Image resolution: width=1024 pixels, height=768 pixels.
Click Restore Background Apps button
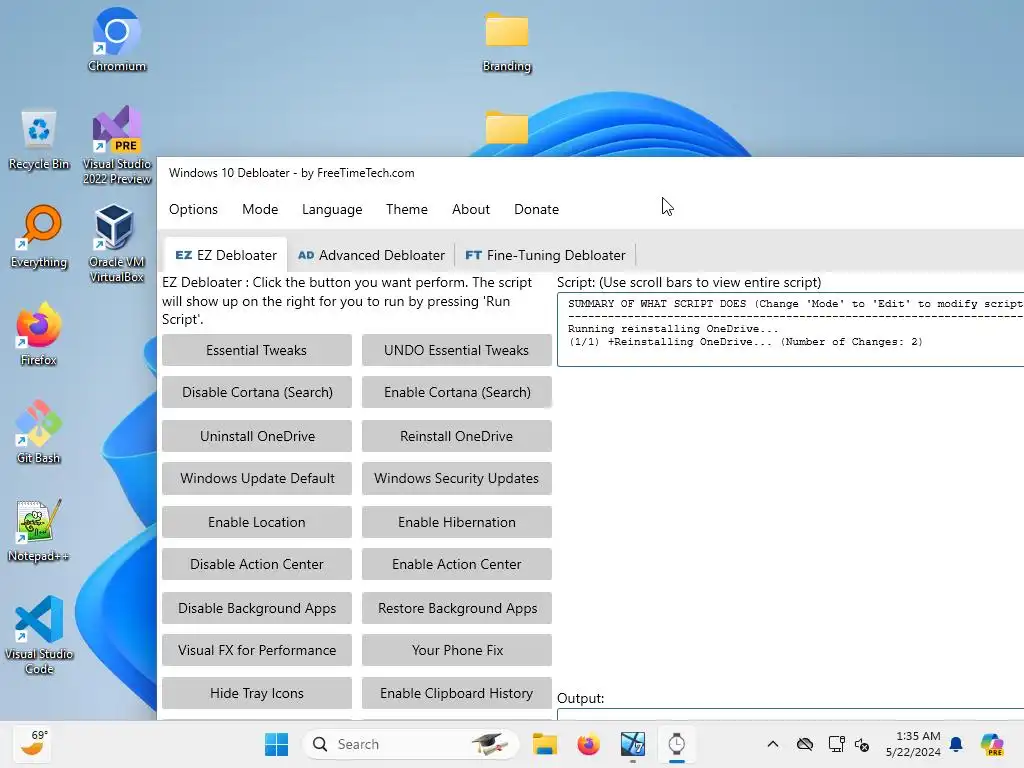(x=456, y=608)
